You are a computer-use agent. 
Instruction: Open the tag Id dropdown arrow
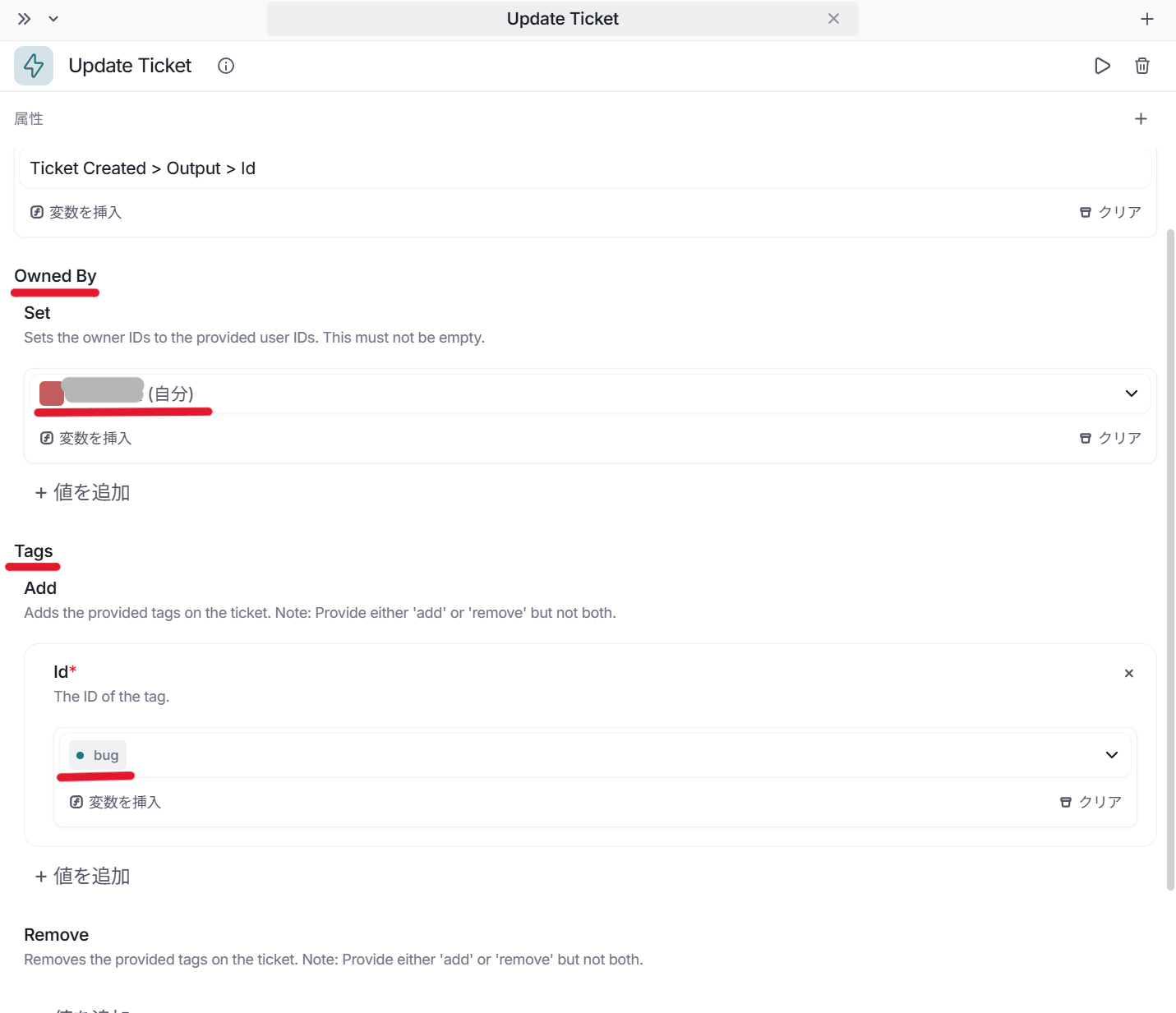(1111, 755)
